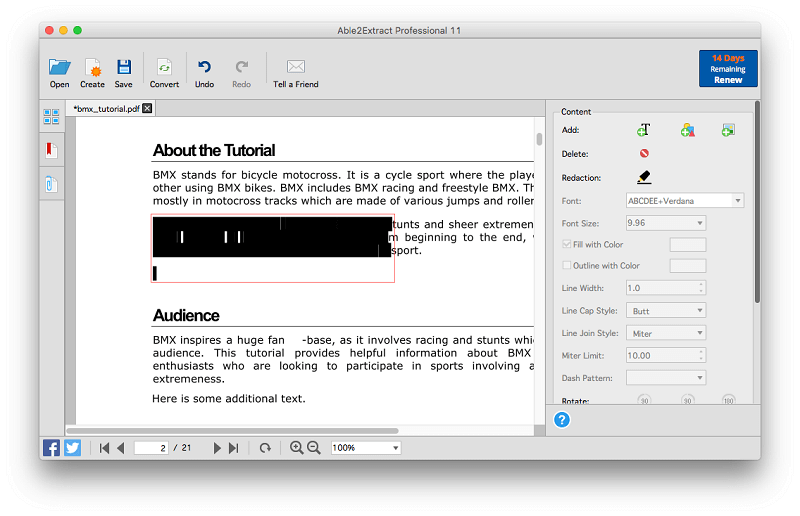Click the Audience heading
Screen dimensions: 800x516
[x=186, y=315]
